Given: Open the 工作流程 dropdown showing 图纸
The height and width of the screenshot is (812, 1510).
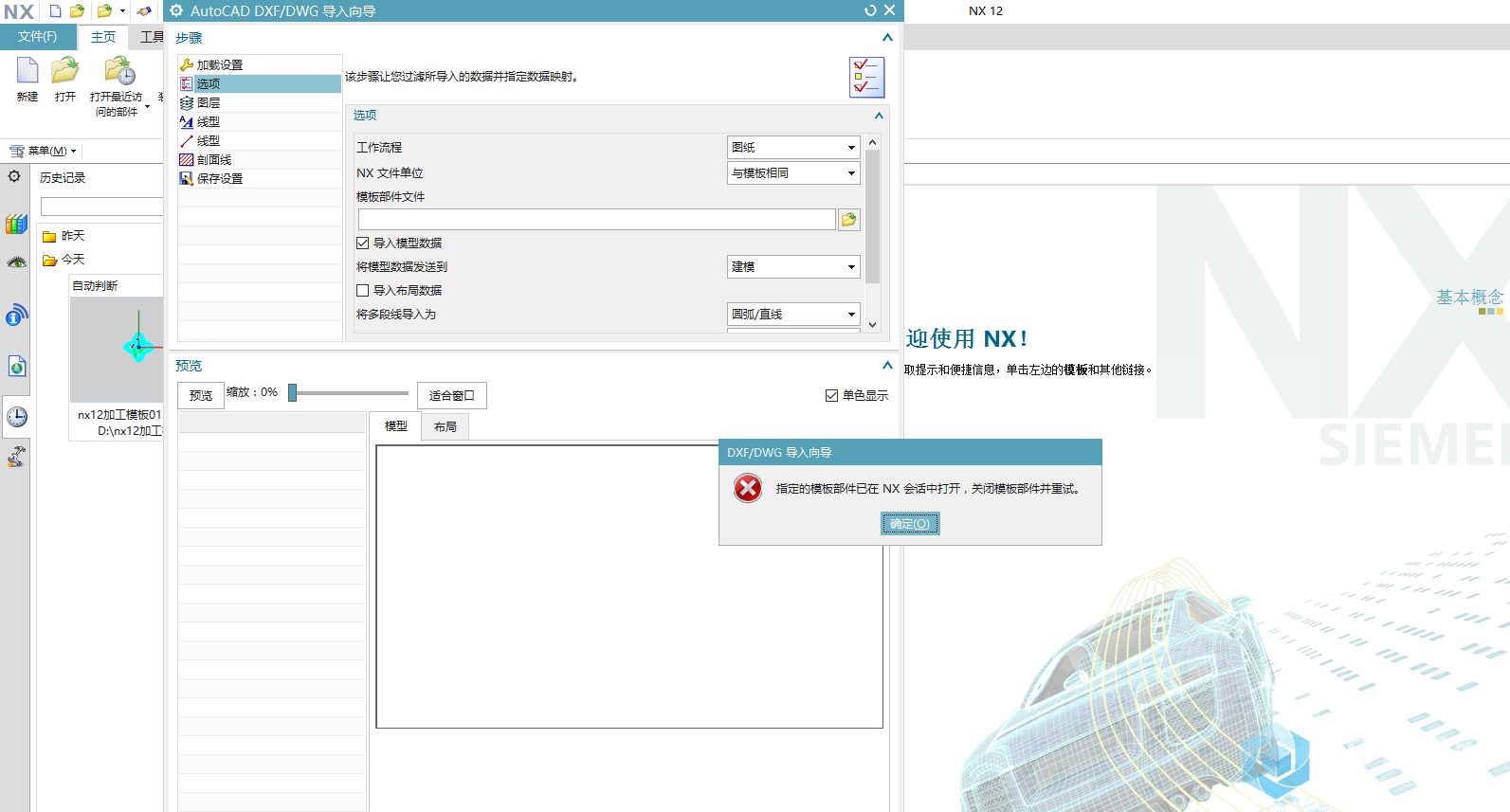Looking at the screenshot, I should click(x=793, y=148).
